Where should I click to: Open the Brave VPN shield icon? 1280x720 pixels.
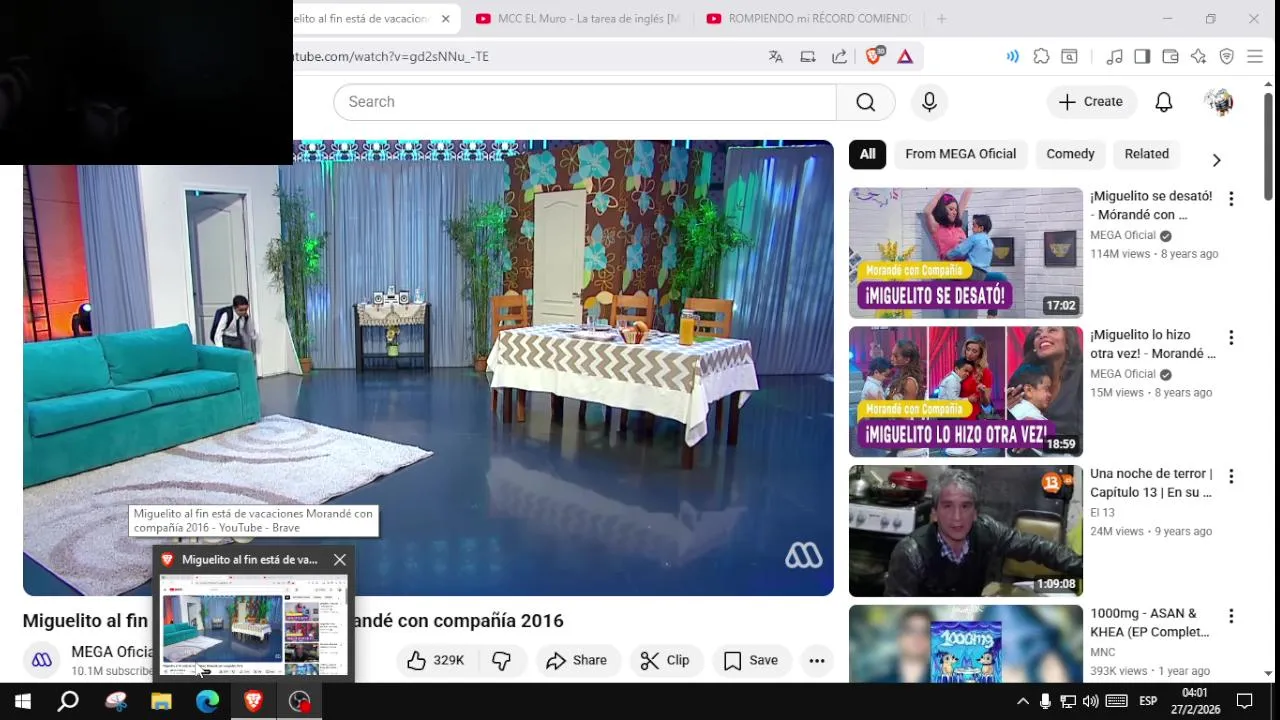coord(1226,57)
